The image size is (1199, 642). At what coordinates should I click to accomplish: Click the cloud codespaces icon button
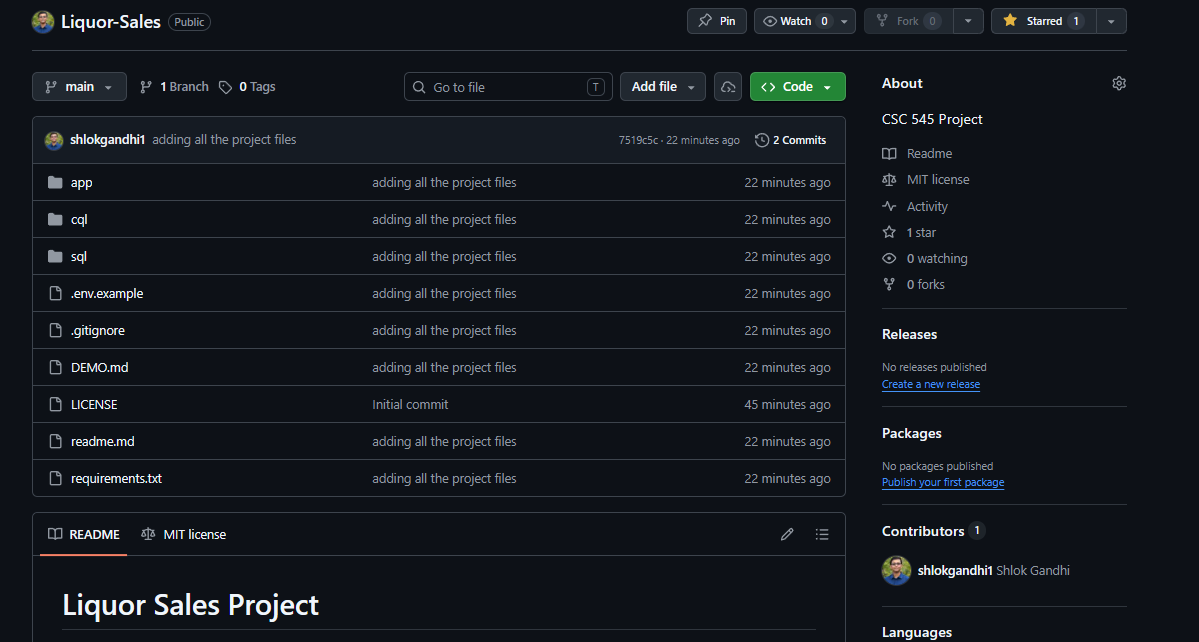(728, 87)
